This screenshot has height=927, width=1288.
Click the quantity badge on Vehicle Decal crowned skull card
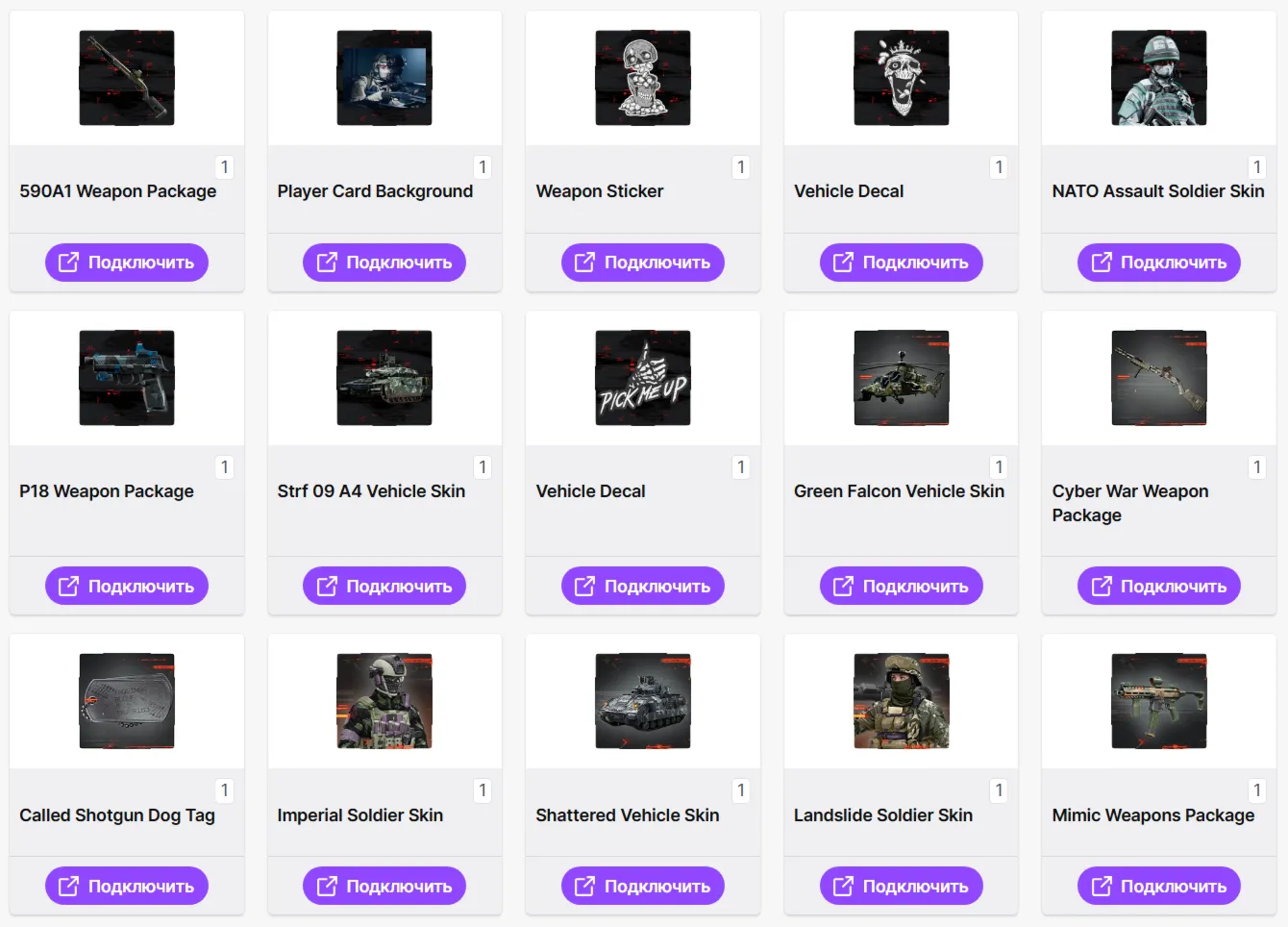pyautogui.click(x=999, y=167)
